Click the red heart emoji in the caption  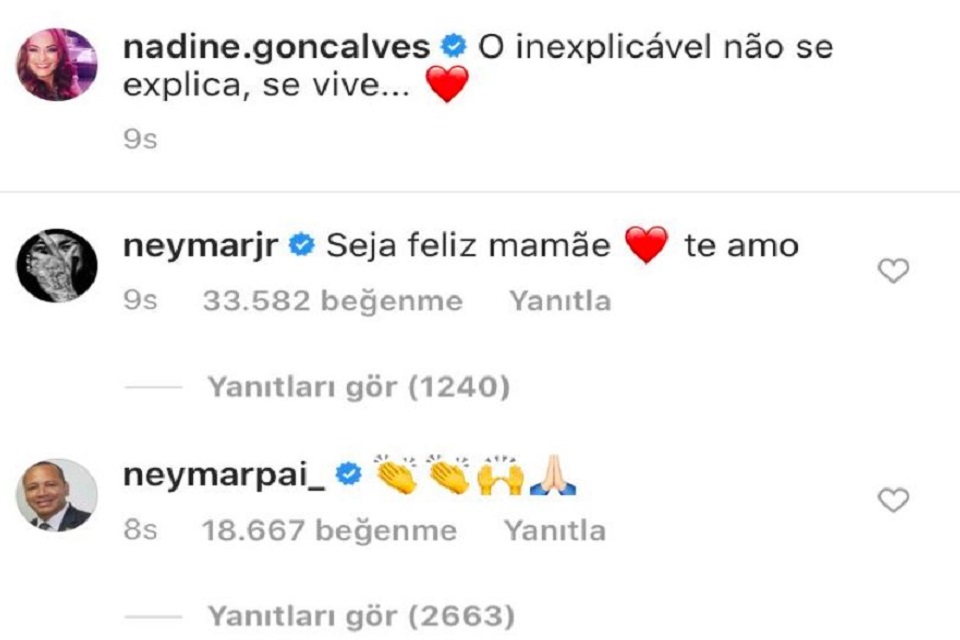447,85
